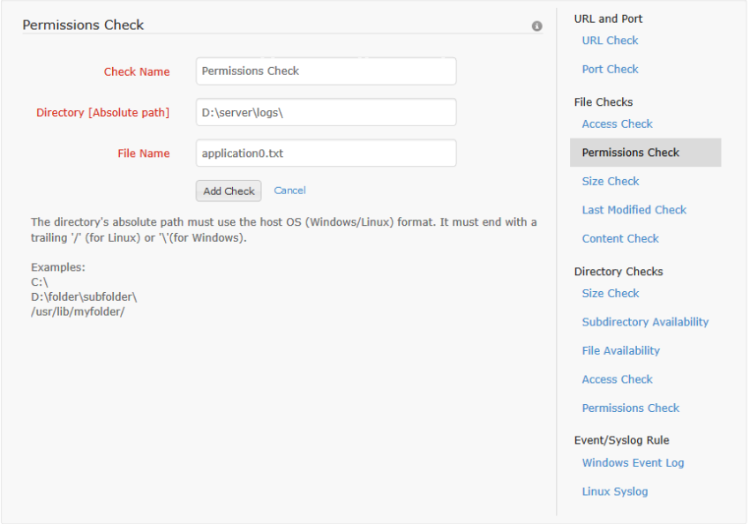The image size is (750, 524).
Task: Open Port Check in sidebar
Action: pos(609,69)
